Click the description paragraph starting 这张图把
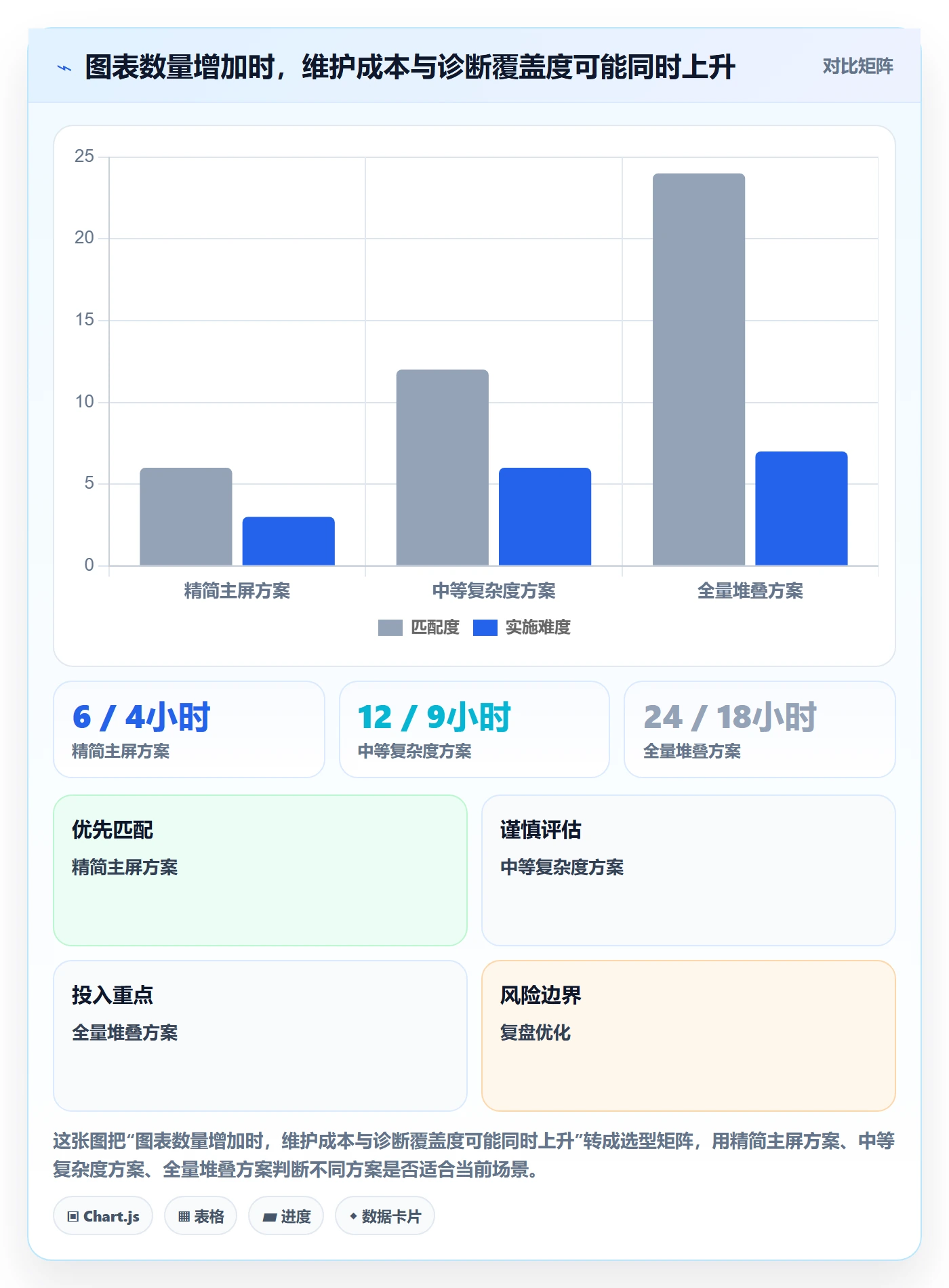The width and height of the screenshot is (949, 1288). click(474, 1155)
